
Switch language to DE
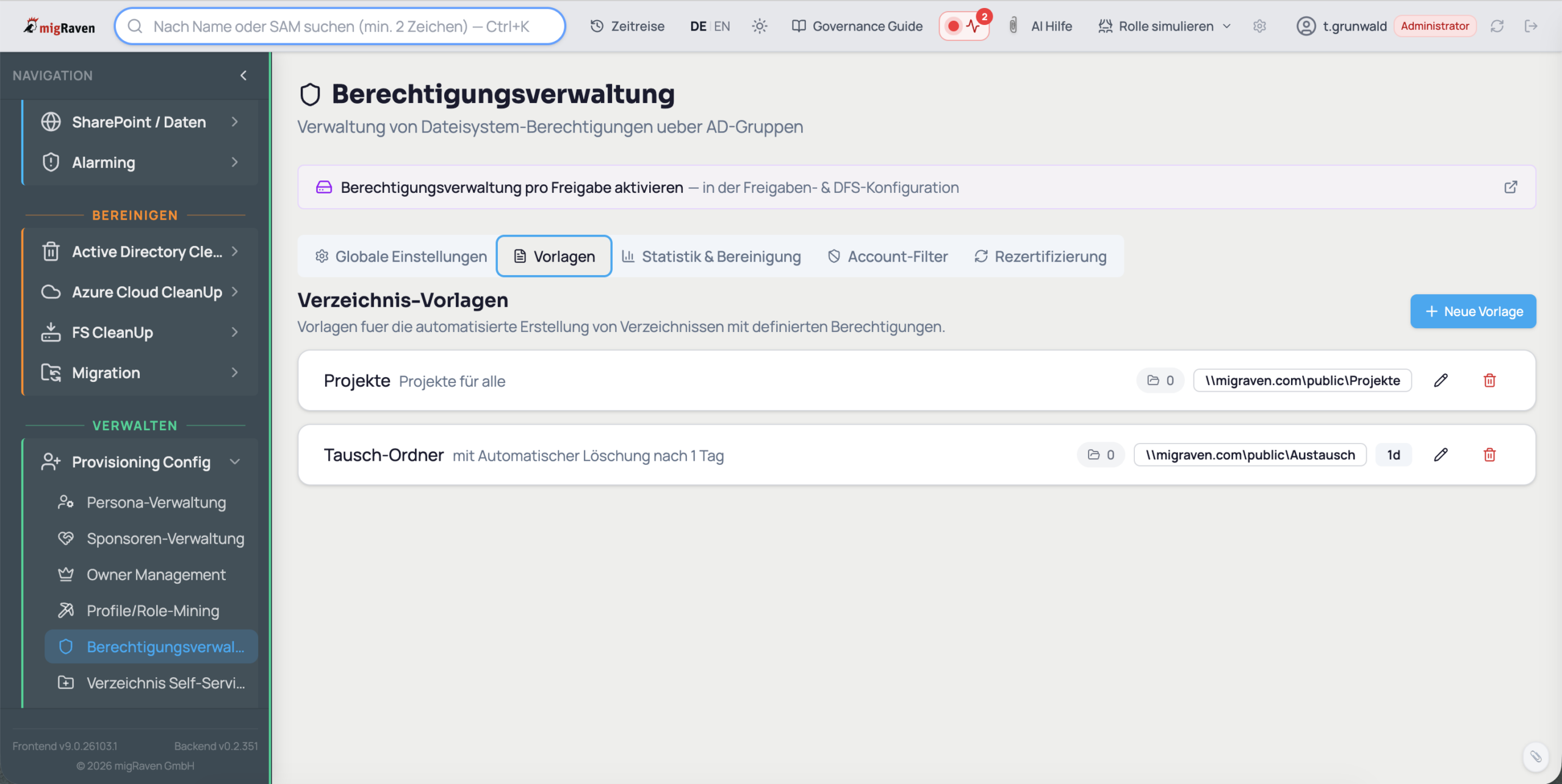[698, 26]
